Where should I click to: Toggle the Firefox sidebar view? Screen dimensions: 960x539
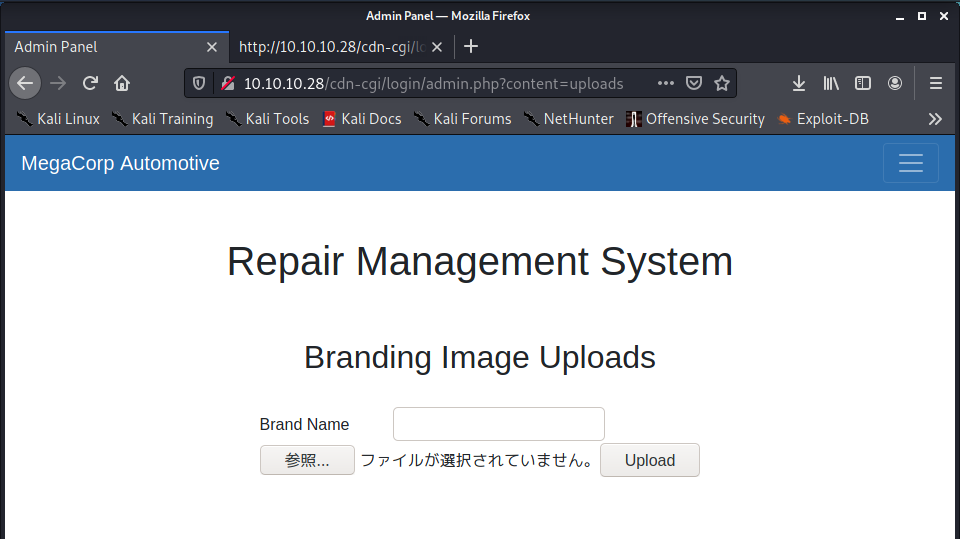point(862,83)
